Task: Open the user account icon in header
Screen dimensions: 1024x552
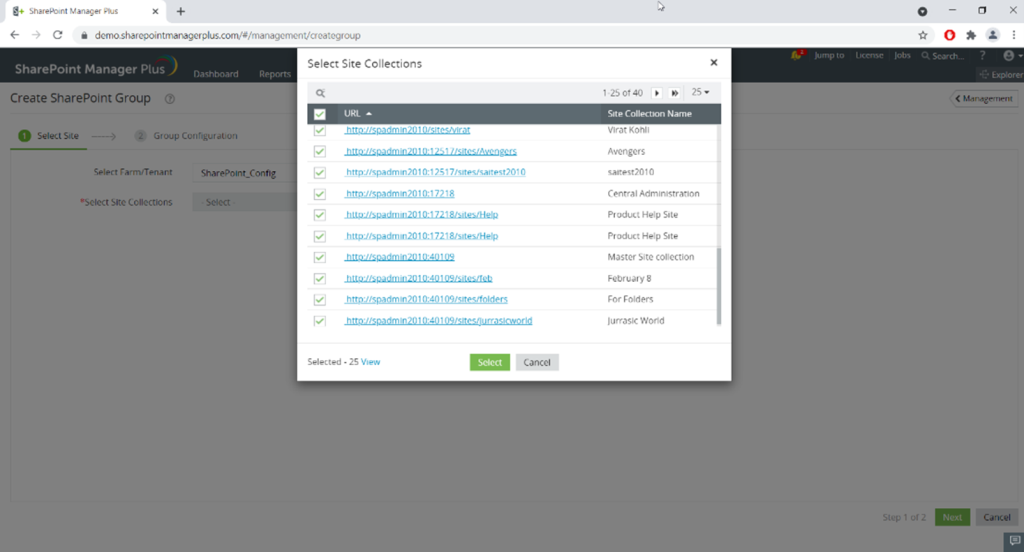Action: tap(1009, 56)
